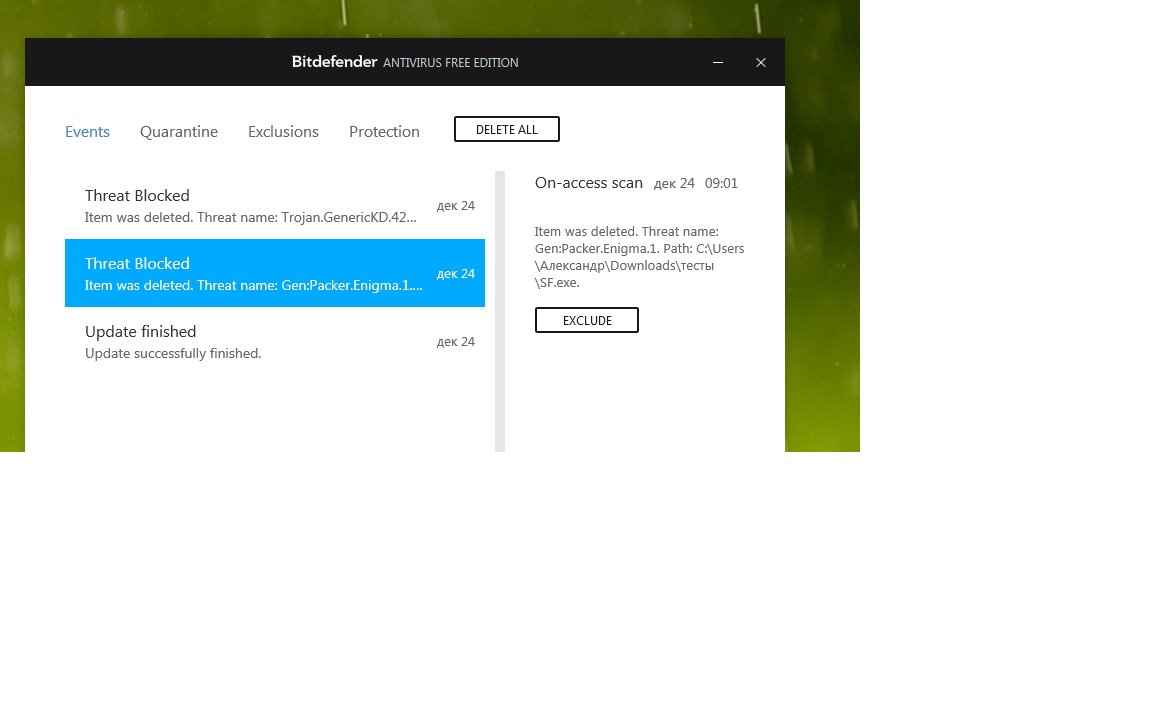Screen dimensions: 1152x720
Task: Go to the Protection tab
Action: (x=384, y=132)
